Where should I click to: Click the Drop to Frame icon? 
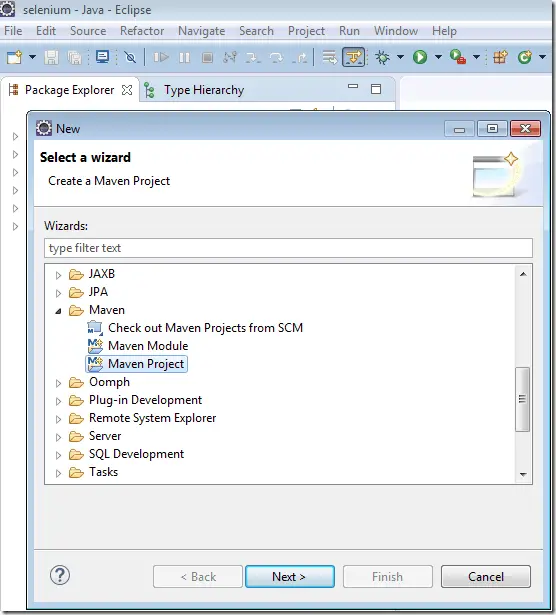(x=329, y=58)
